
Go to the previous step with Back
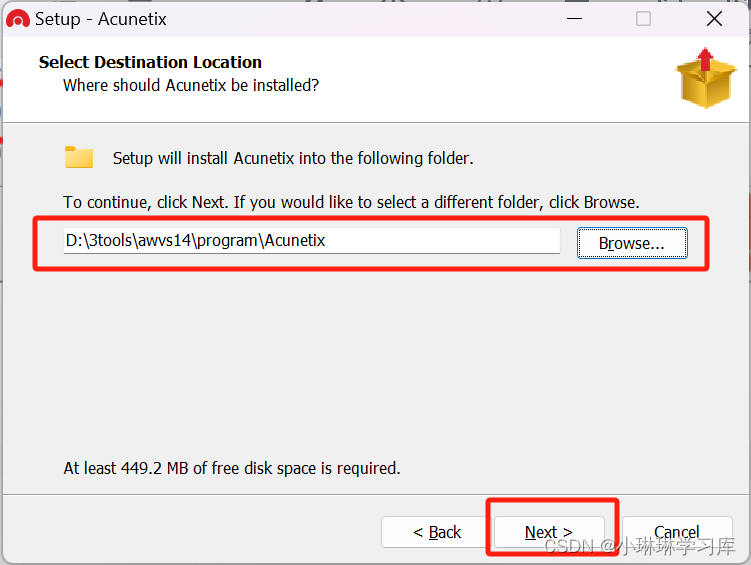pos(437,532)
